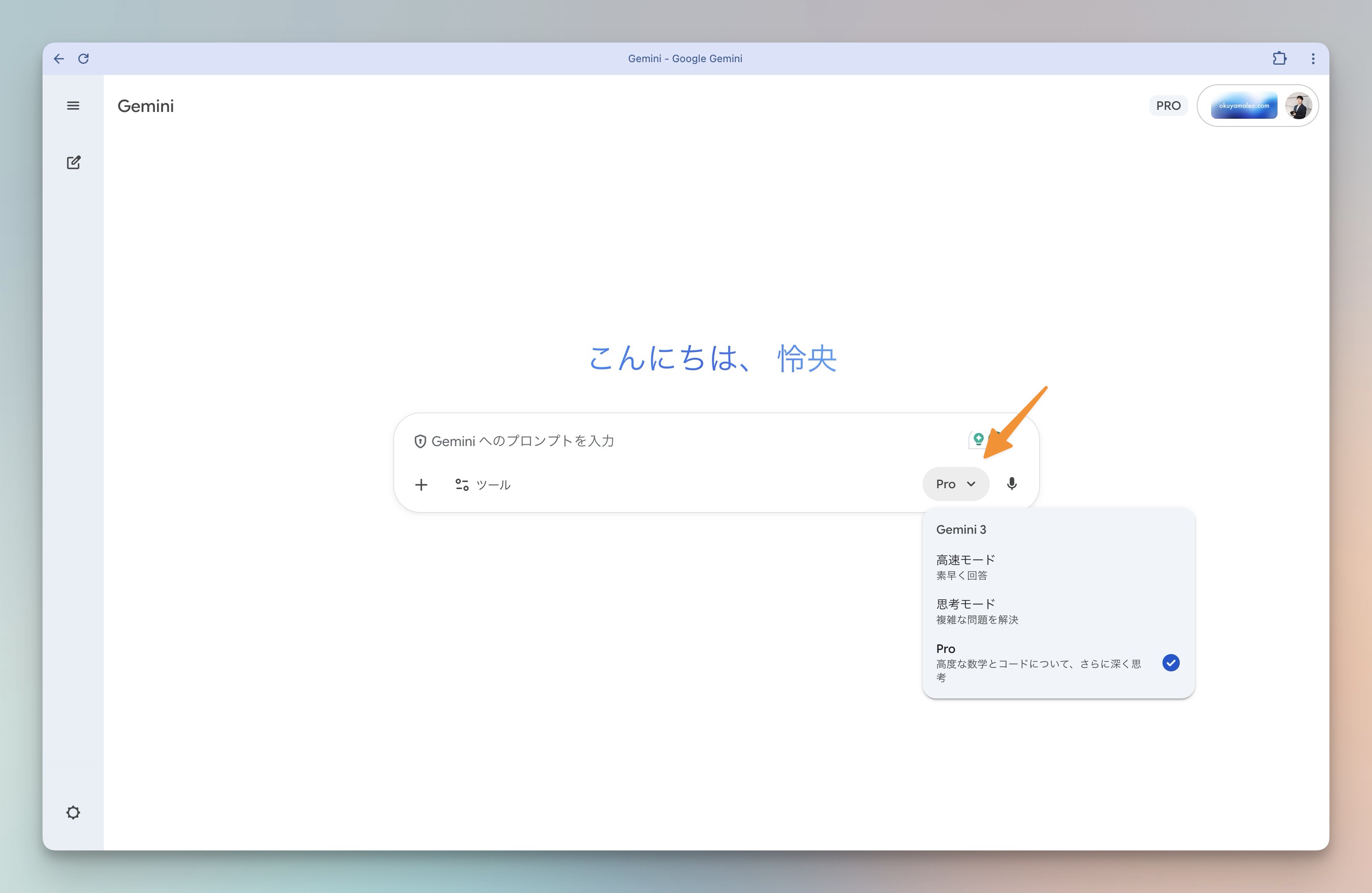Start a new chat with the pencil icon

pyautogui.click(x=74, y=162)
